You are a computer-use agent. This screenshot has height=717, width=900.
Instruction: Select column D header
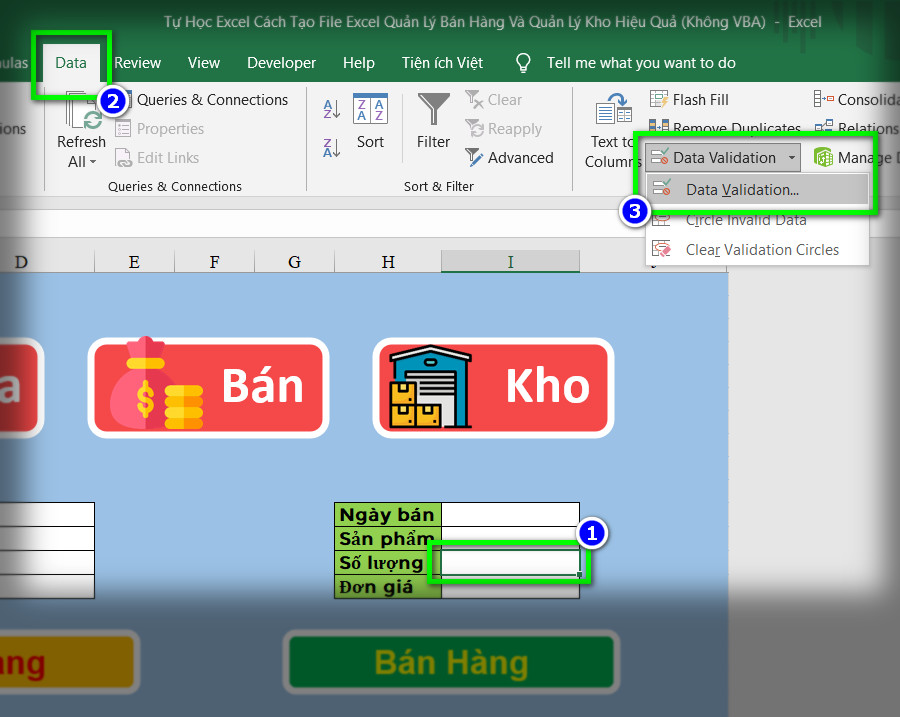47,262
